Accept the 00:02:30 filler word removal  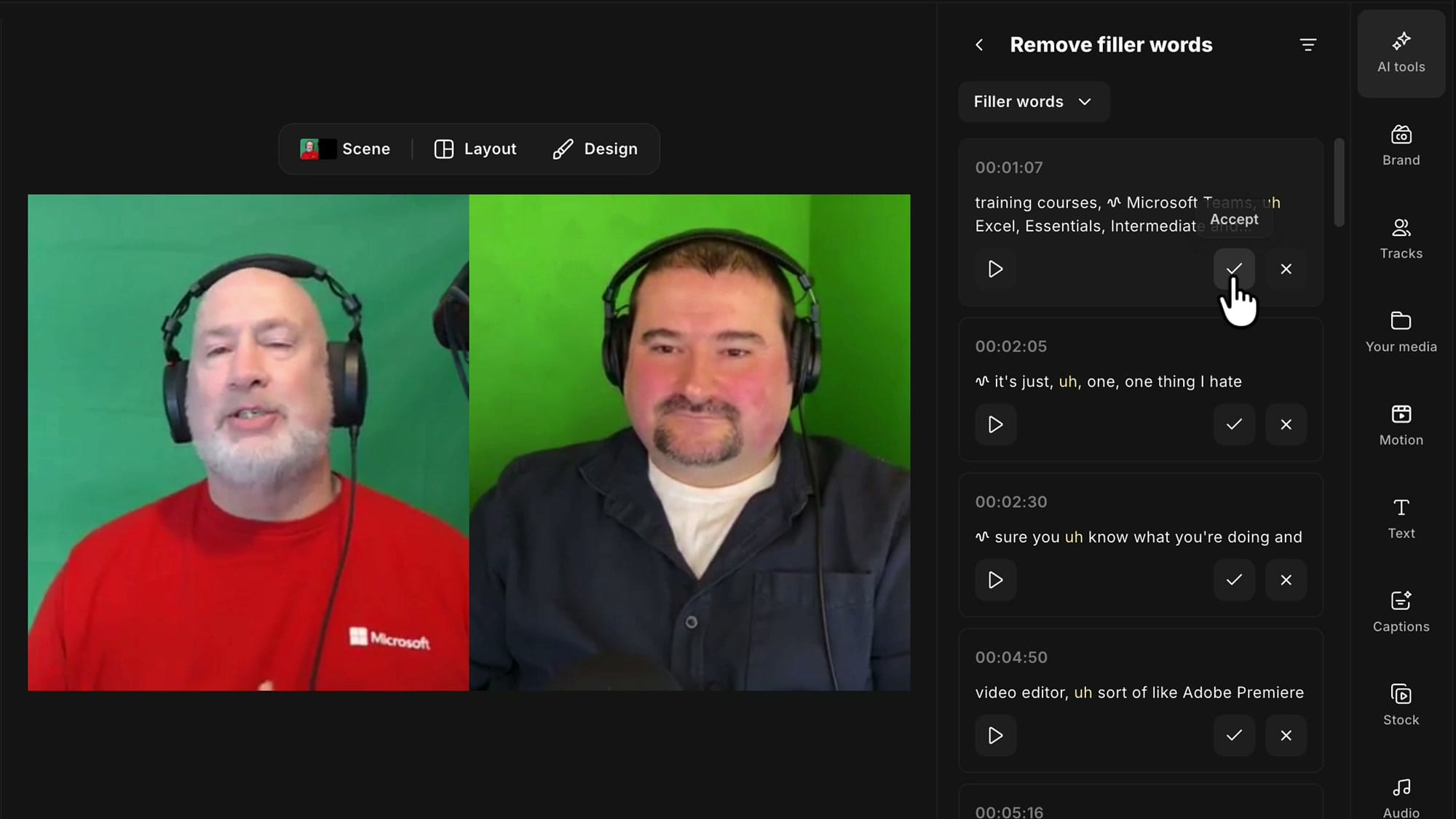click(x=1234, y=580)
